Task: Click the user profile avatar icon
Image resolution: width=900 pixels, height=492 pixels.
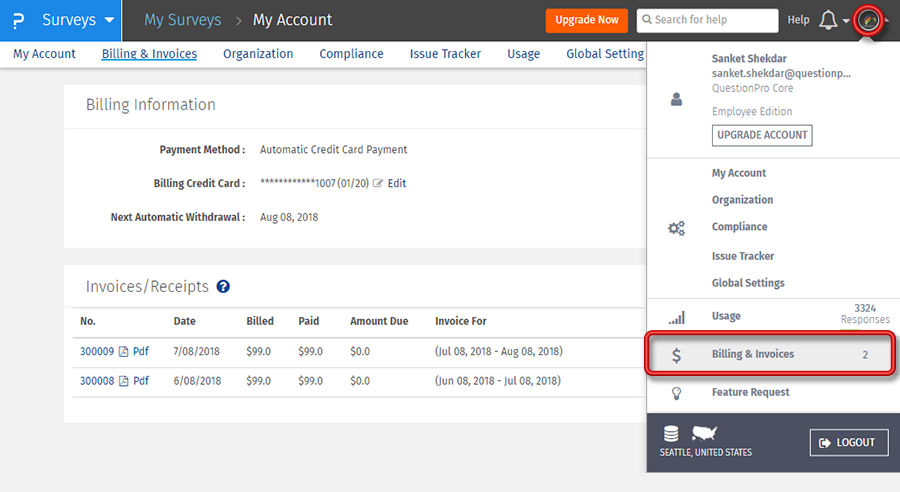Action: 870,20
